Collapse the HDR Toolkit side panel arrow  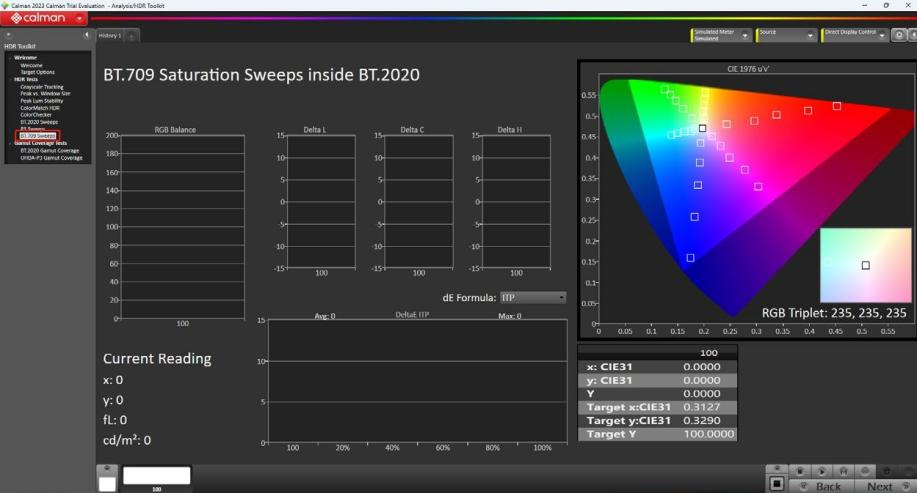(87, 35)
